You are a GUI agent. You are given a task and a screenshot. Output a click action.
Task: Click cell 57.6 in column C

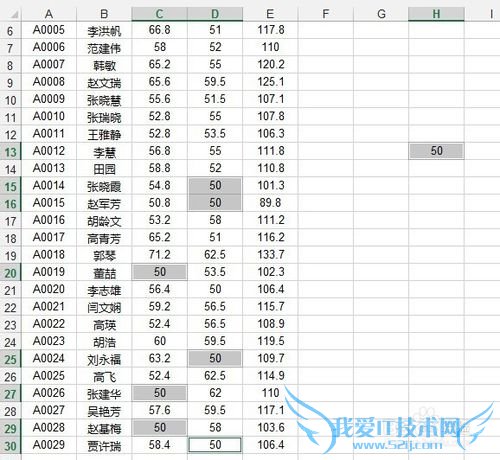point(160,410)
